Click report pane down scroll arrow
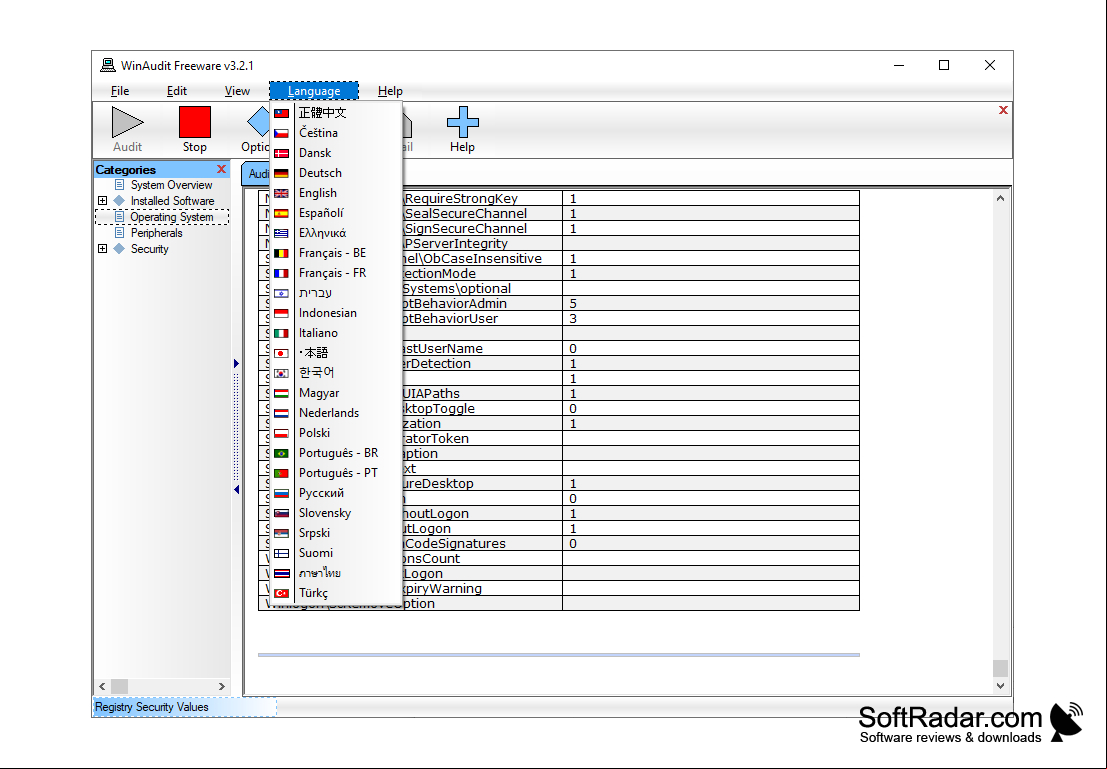This screenshot has height=769, width=1107. pos(1000,686)
